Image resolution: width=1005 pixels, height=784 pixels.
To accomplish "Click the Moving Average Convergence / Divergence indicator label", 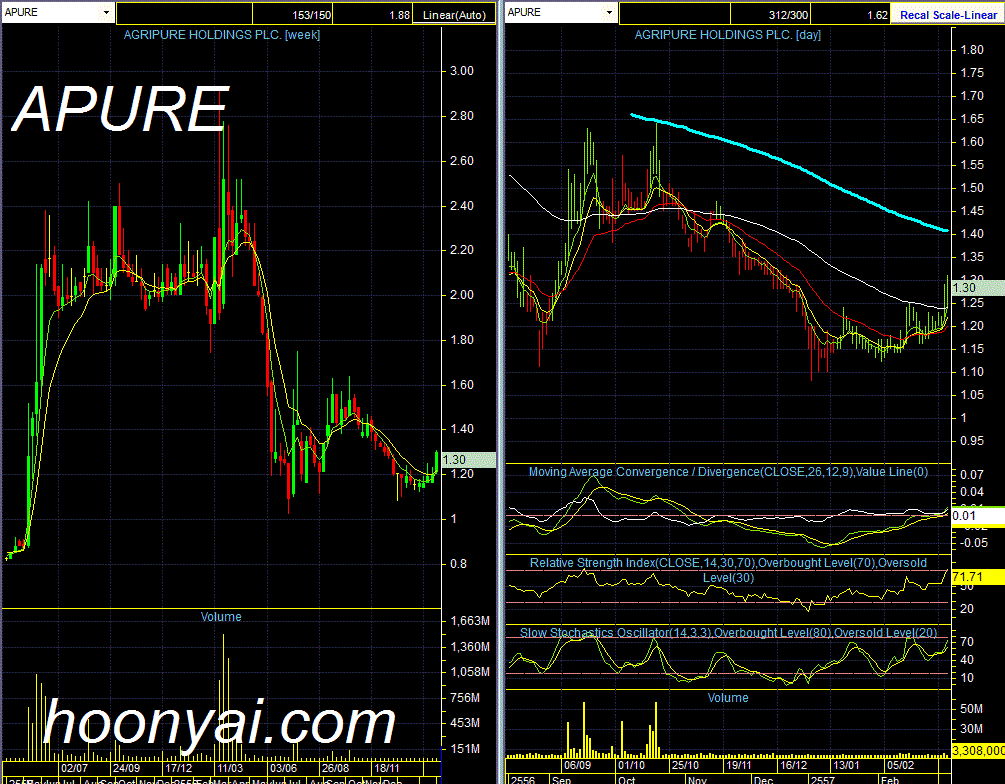I will tap(728, 472).
